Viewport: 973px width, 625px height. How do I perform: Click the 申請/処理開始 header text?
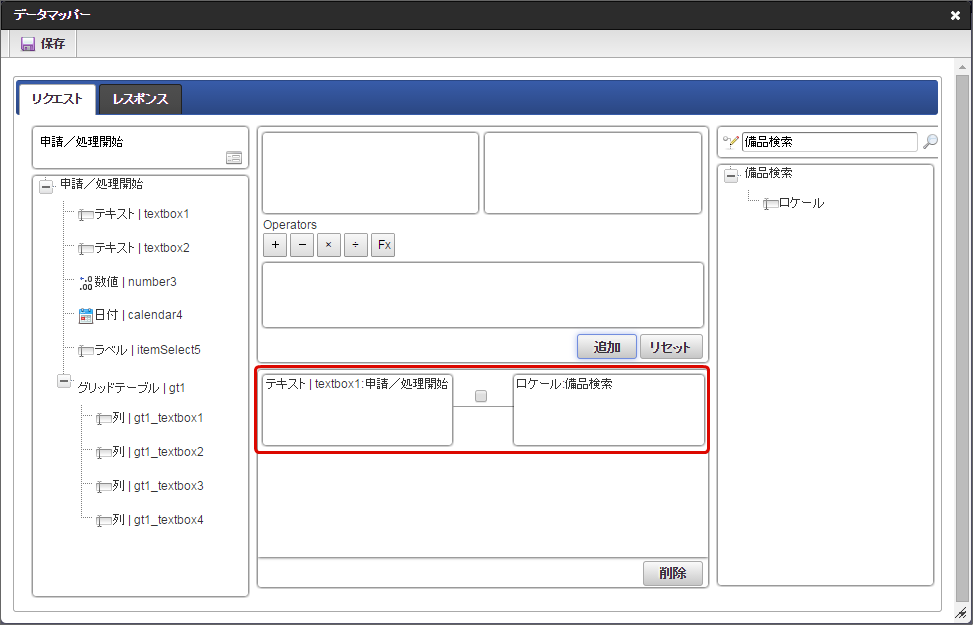pos(81,142)
